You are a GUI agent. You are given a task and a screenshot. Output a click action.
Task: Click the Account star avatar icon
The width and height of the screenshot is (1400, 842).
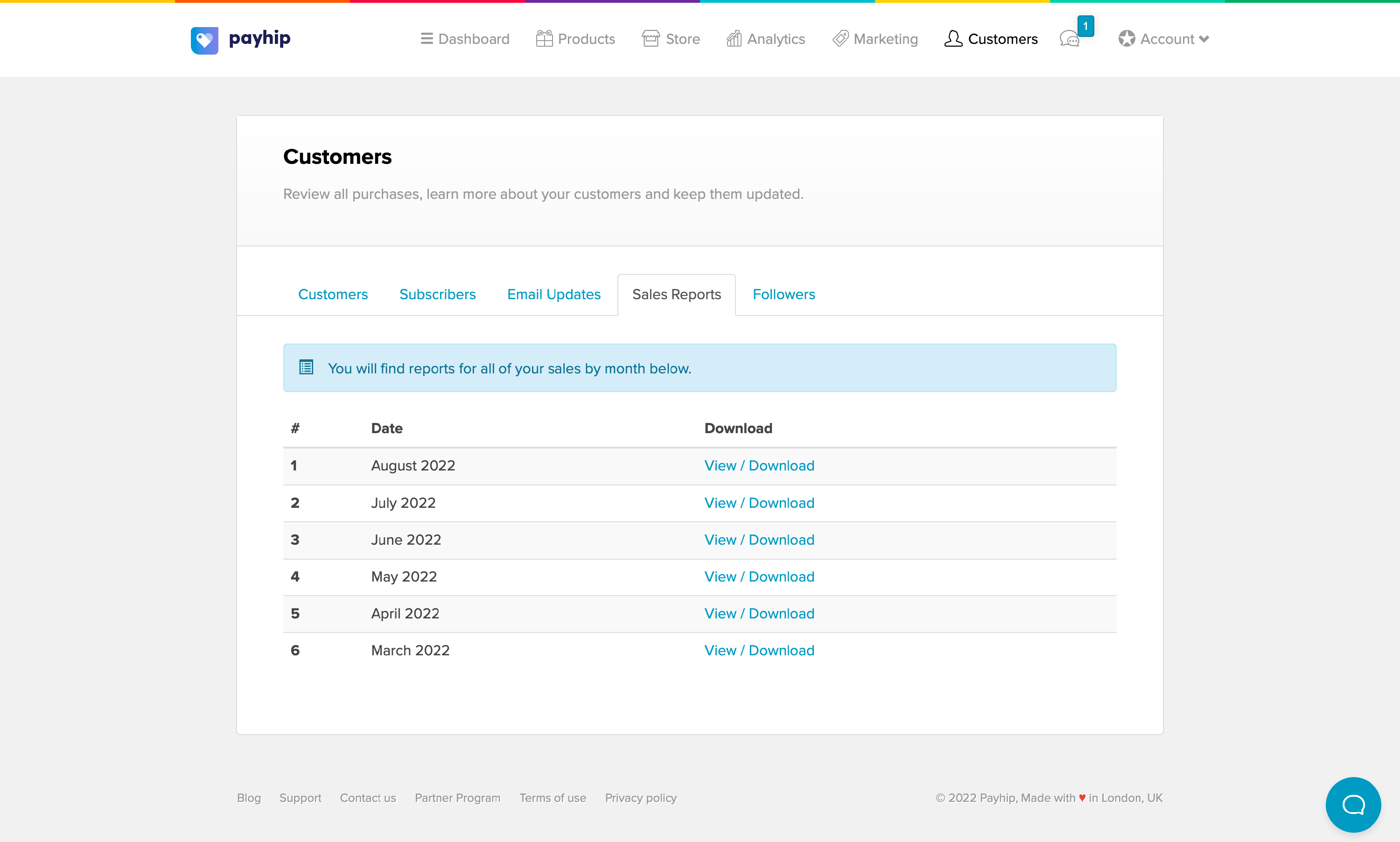click(x=1127, y=39)
